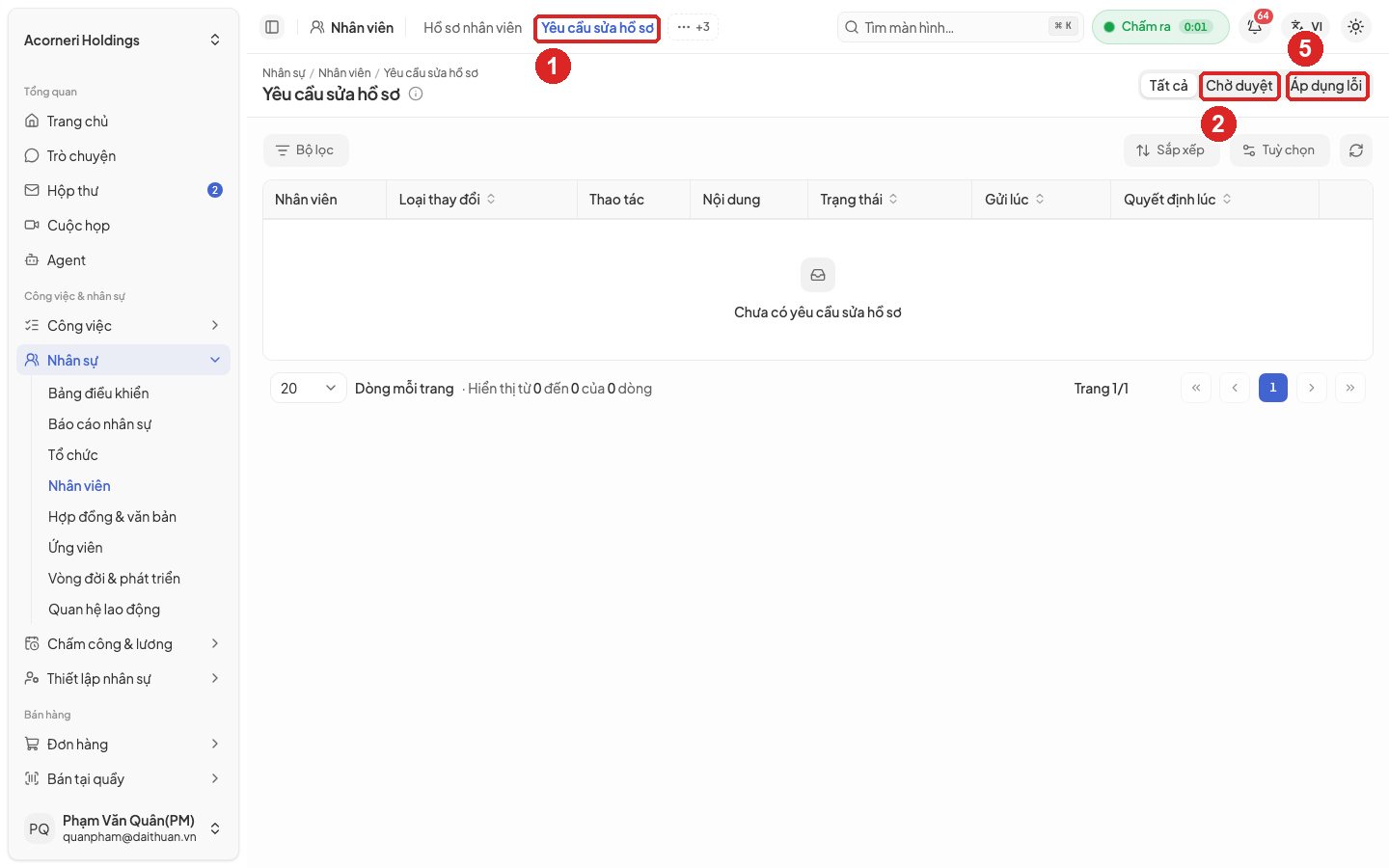
Task: Click info icon beside Yêu cầu sửa hồ sơ title
Action: (416, 94)
